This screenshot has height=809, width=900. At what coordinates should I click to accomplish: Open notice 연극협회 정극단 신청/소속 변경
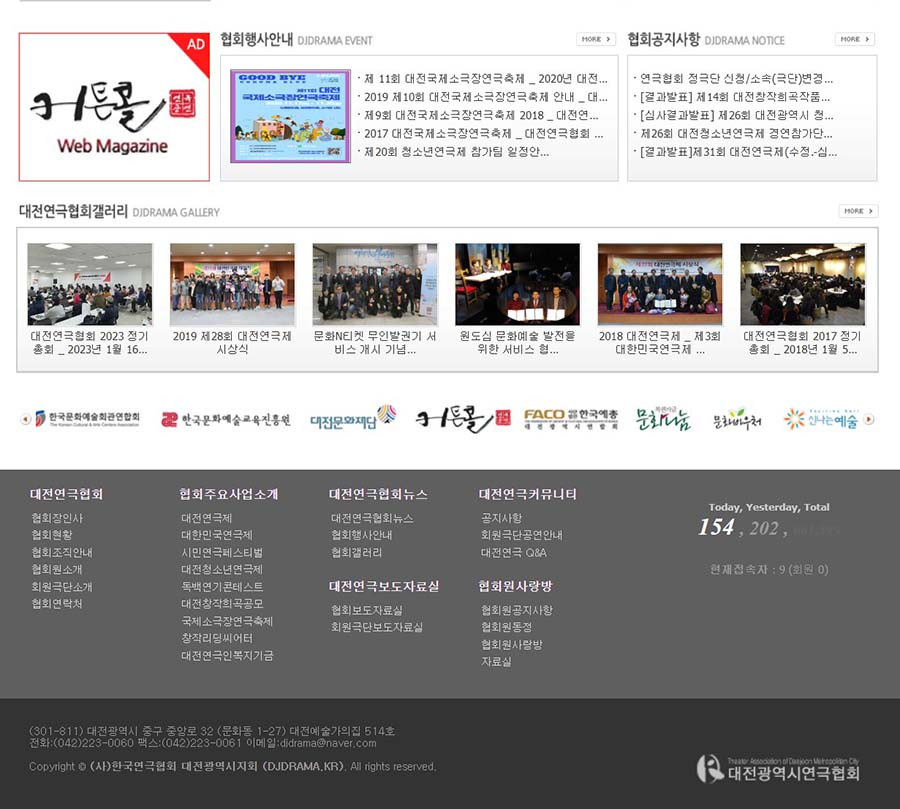coord(736,78)
